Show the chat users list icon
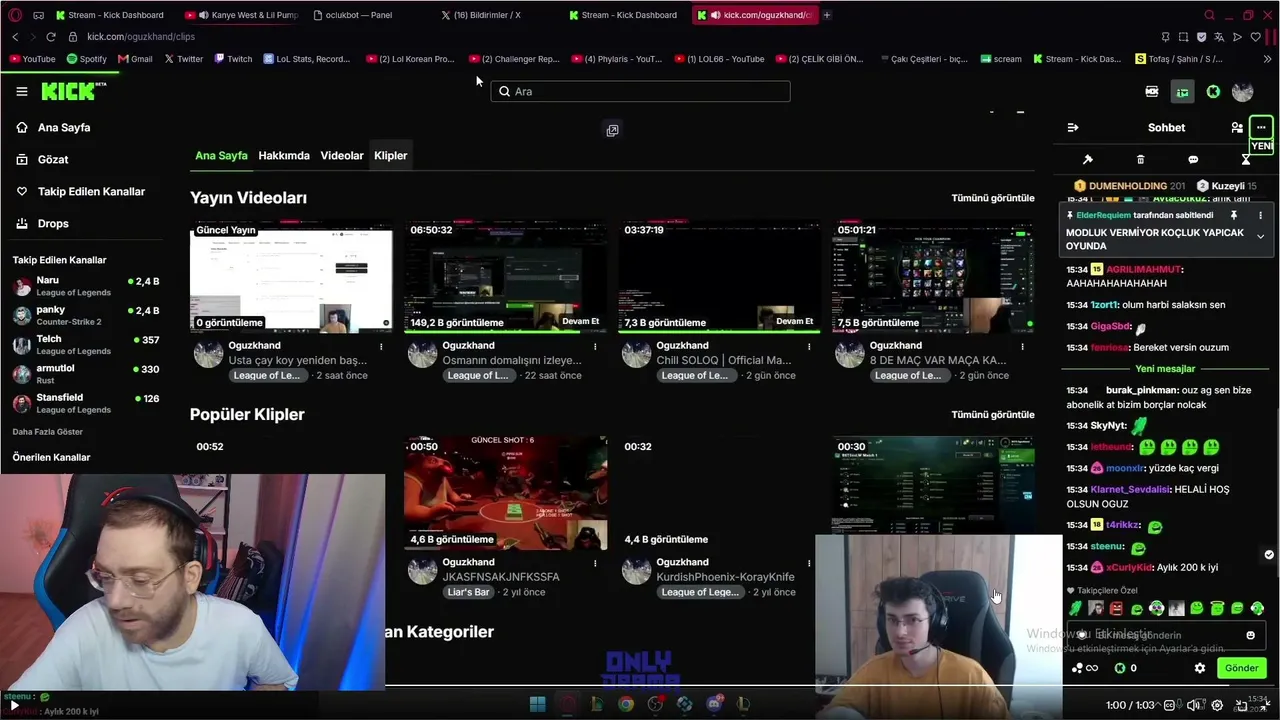Viewport: 1280px width, 720px height. [1237, 128]
